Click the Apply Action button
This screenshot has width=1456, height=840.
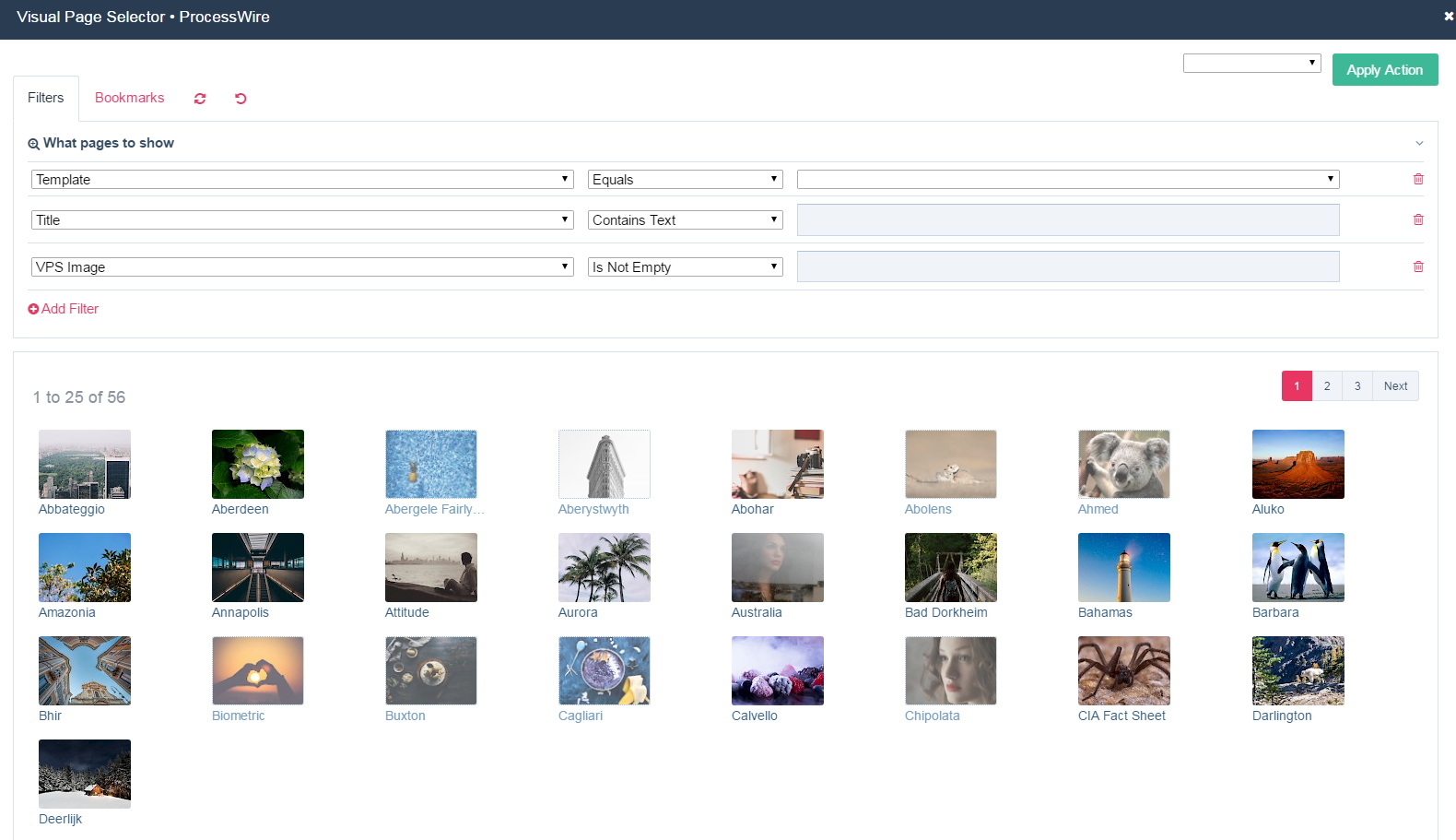(x=1385, y=70)
